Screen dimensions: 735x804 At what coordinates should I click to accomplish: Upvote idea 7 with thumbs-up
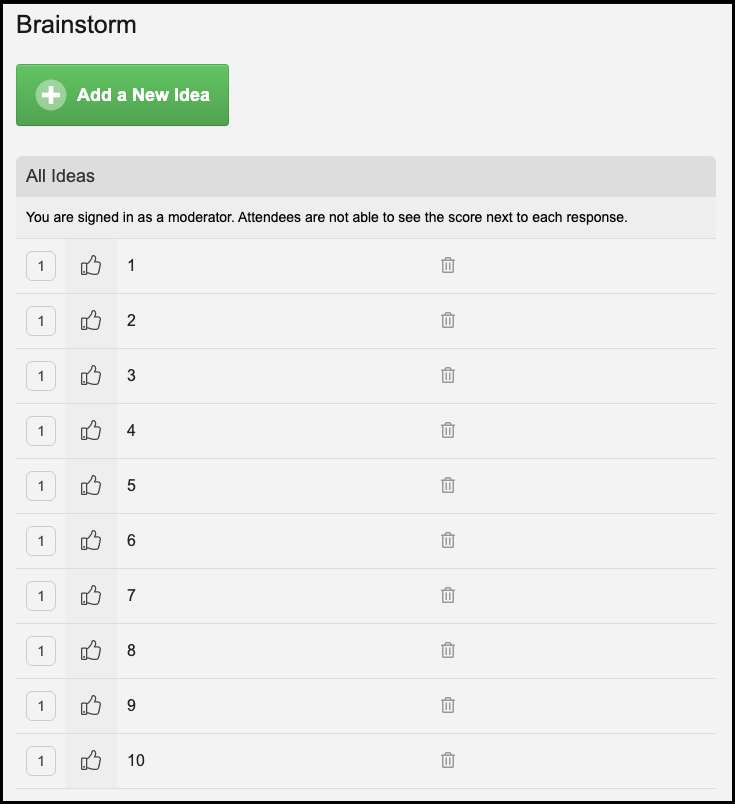91,595
